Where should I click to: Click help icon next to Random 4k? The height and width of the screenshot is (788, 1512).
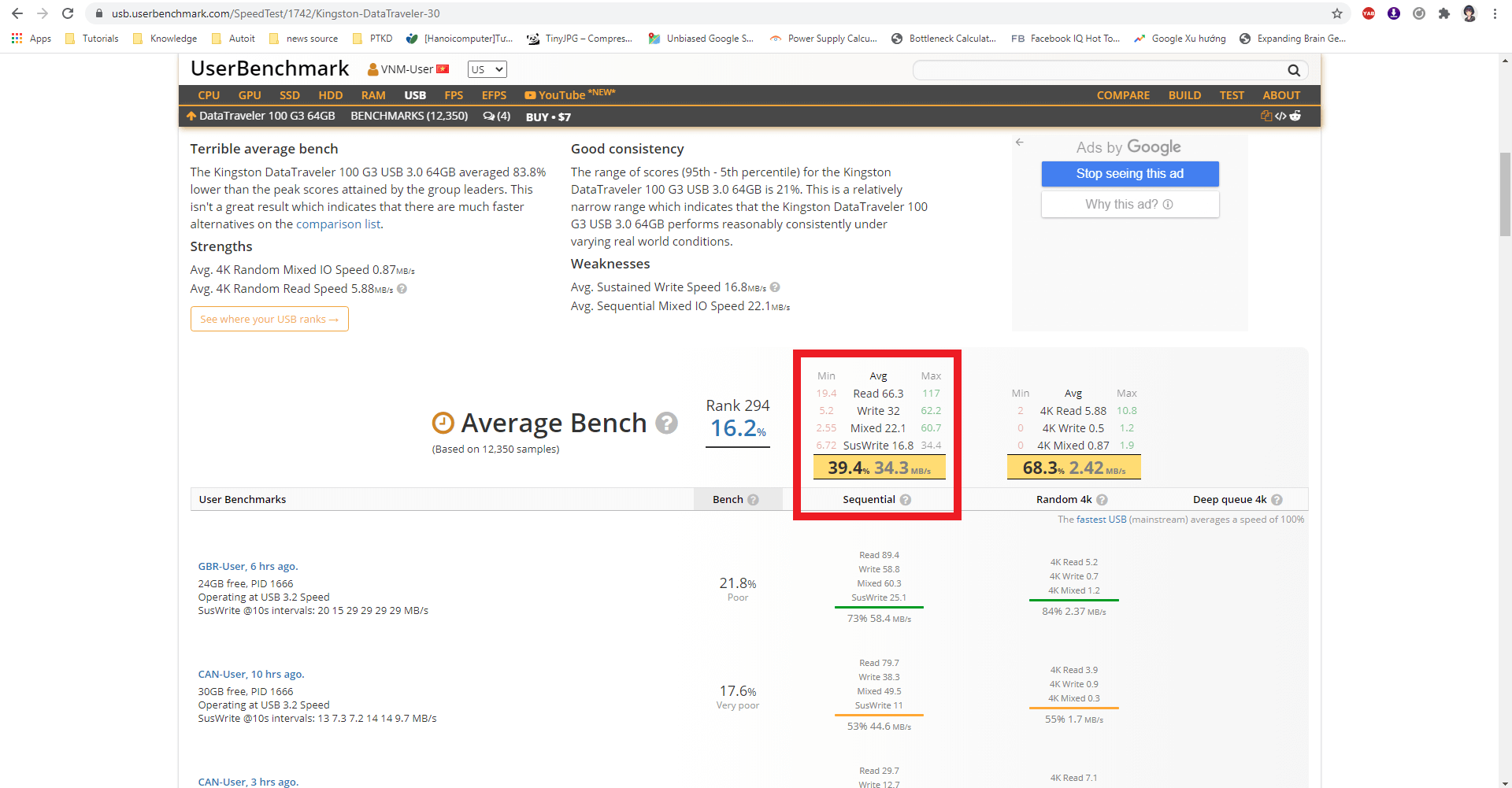tap(1102, 500)
